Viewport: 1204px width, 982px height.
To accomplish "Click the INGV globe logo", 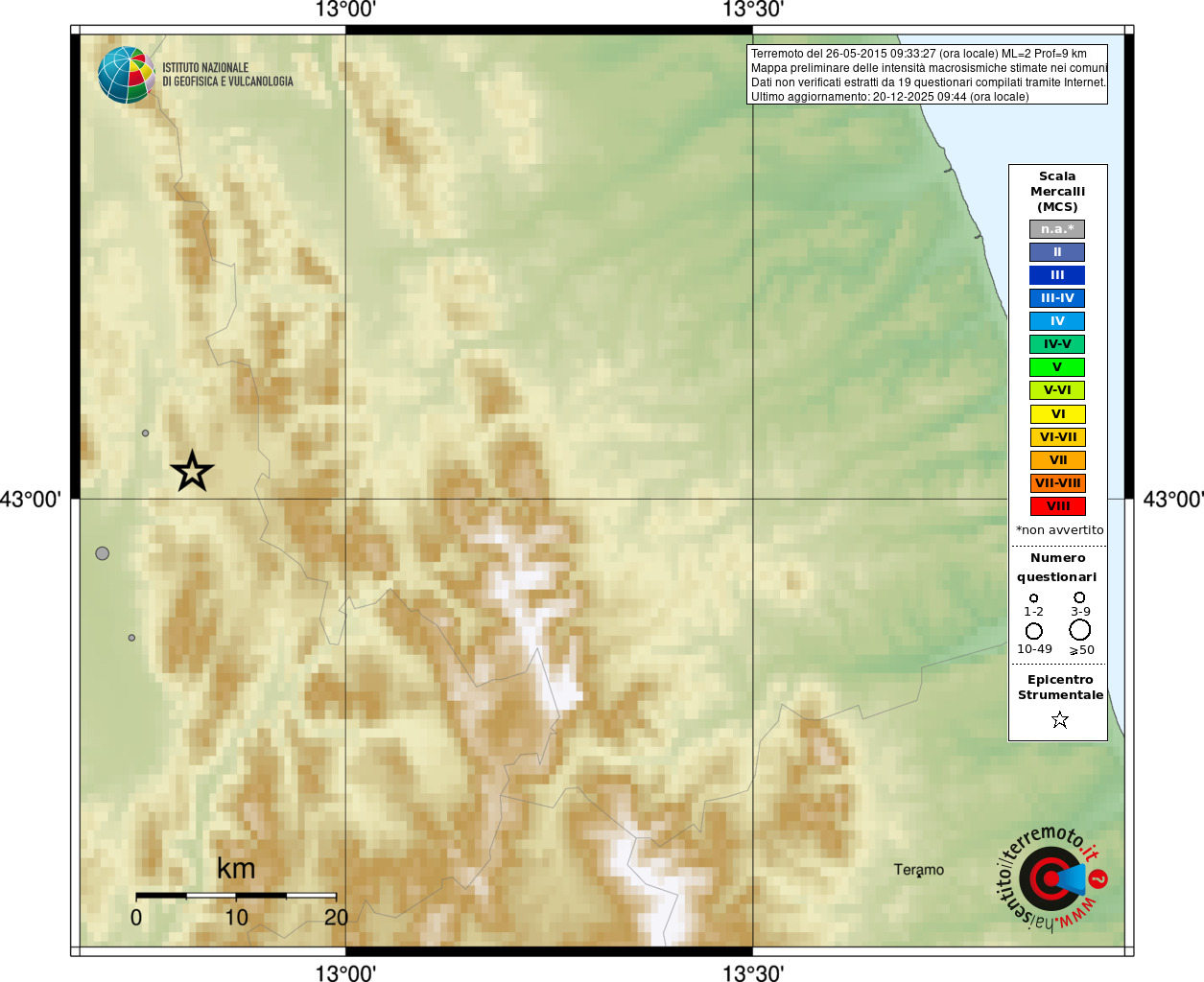I will [126, 75].
